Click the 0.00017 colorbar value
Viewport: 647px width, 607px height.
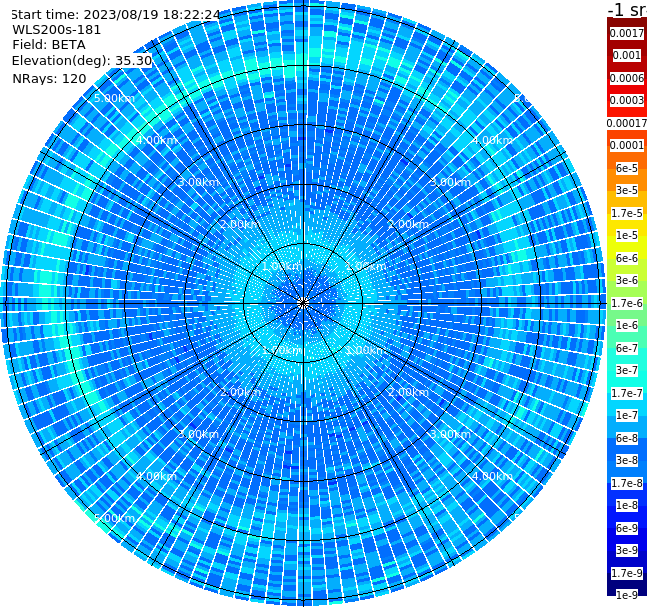[627, 123]
